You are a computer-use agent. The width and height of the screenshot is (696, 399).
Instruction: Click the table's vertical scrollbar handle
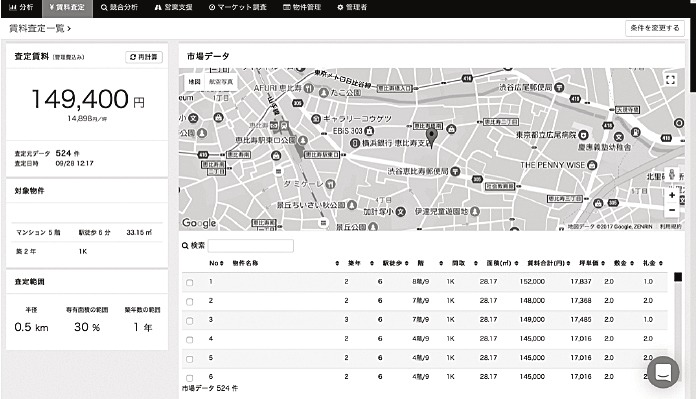click(678, 277)
